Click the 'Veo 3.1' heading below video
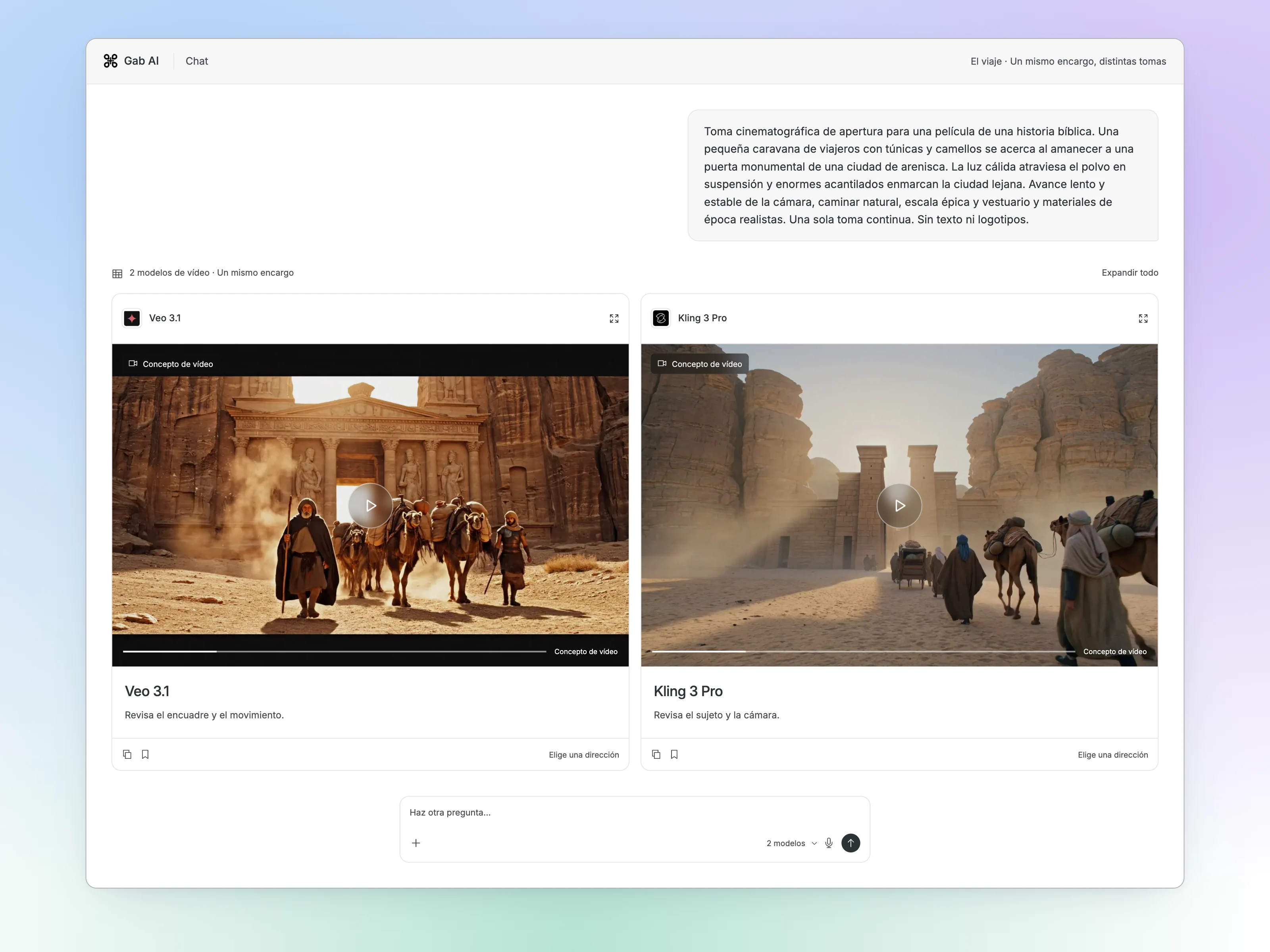1270x952 pixels. point(147,691)
